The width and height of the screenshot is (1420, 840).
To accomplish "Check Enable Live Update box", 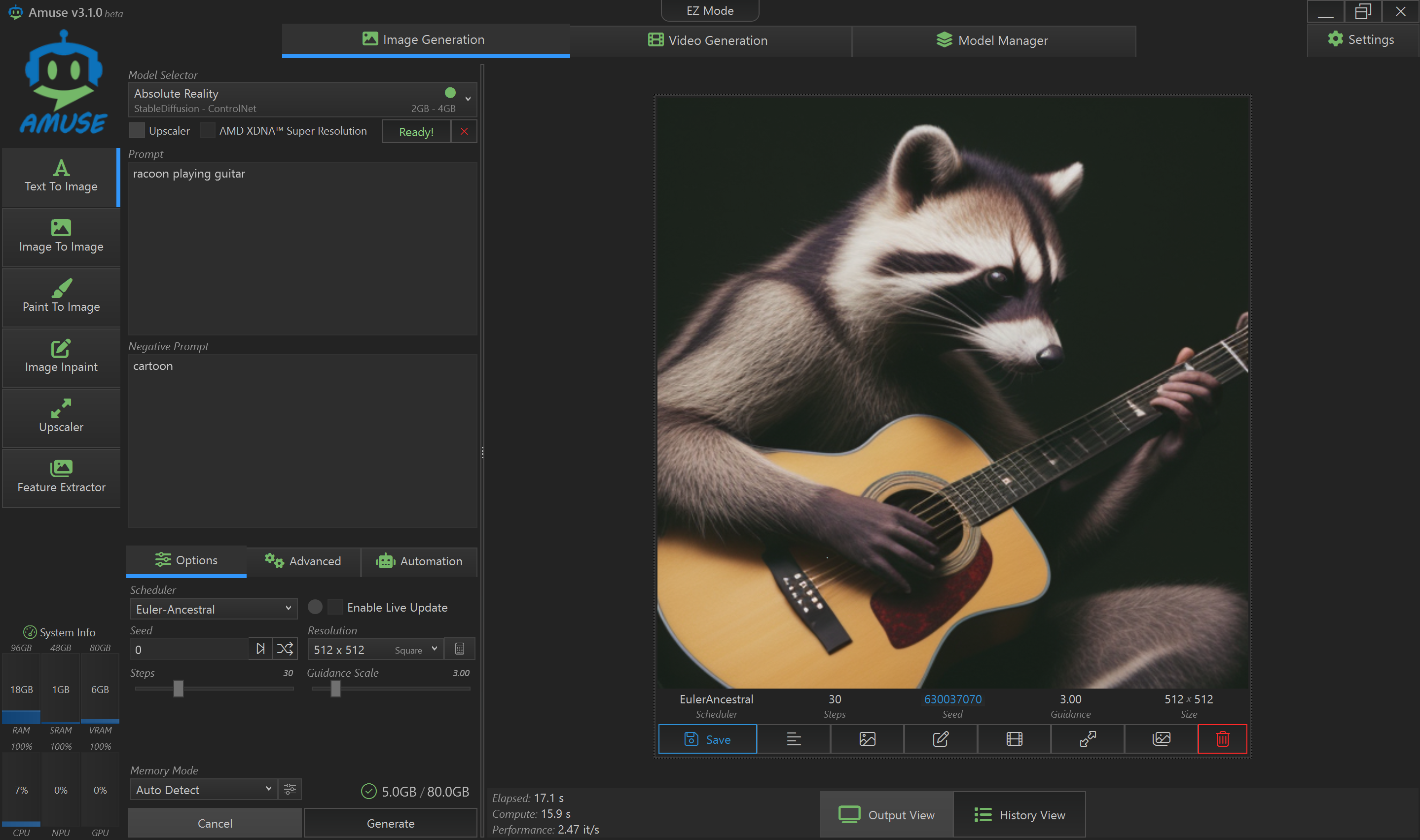I will click(x=335, y=607).
